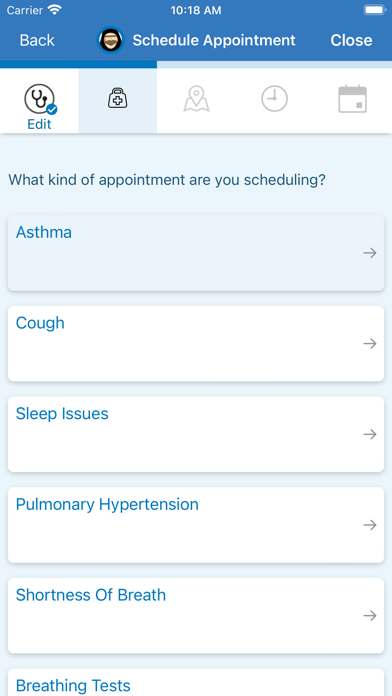Viewport: 392px width, 696px height.
Task: Tap the patient avatar in header
Action: coord(111,40)
